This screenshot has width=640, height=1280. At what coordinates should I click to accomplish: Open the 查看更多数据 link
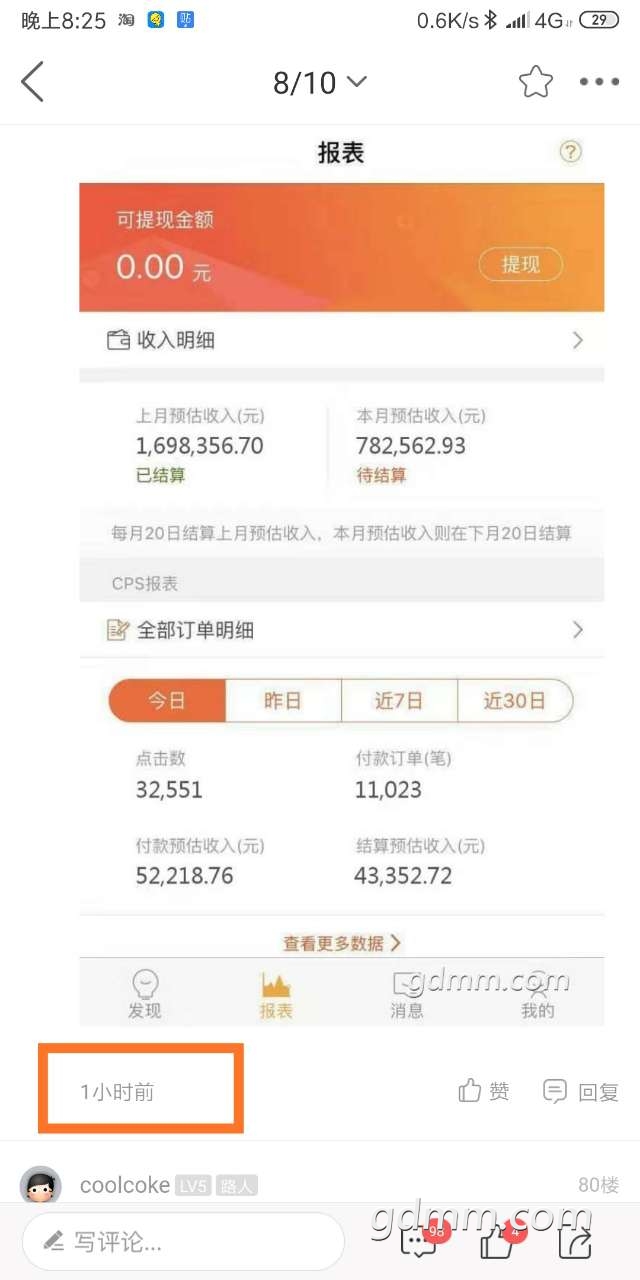342,942
